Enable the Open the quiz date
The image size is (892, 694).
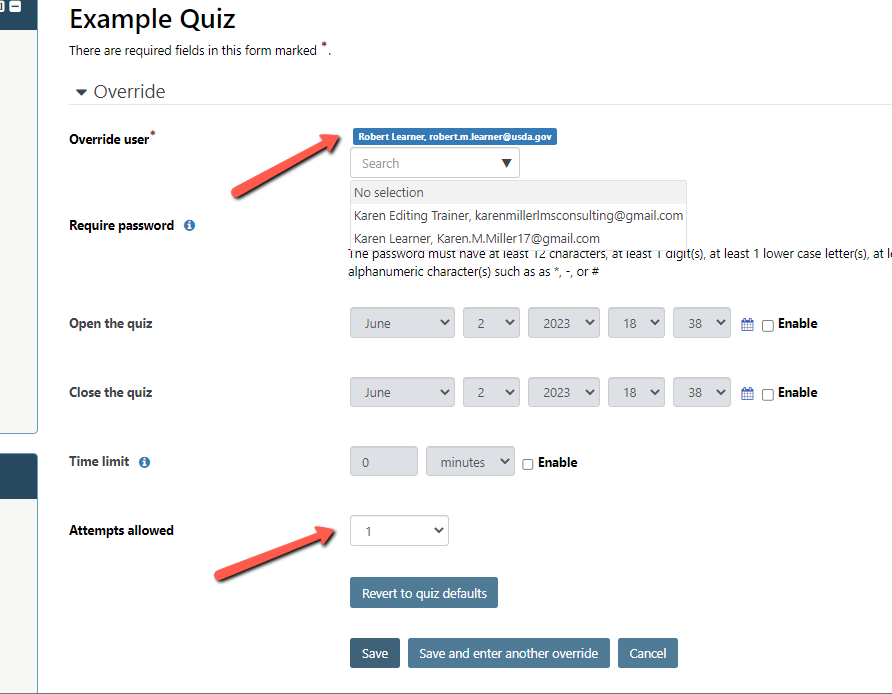(767, 325)
